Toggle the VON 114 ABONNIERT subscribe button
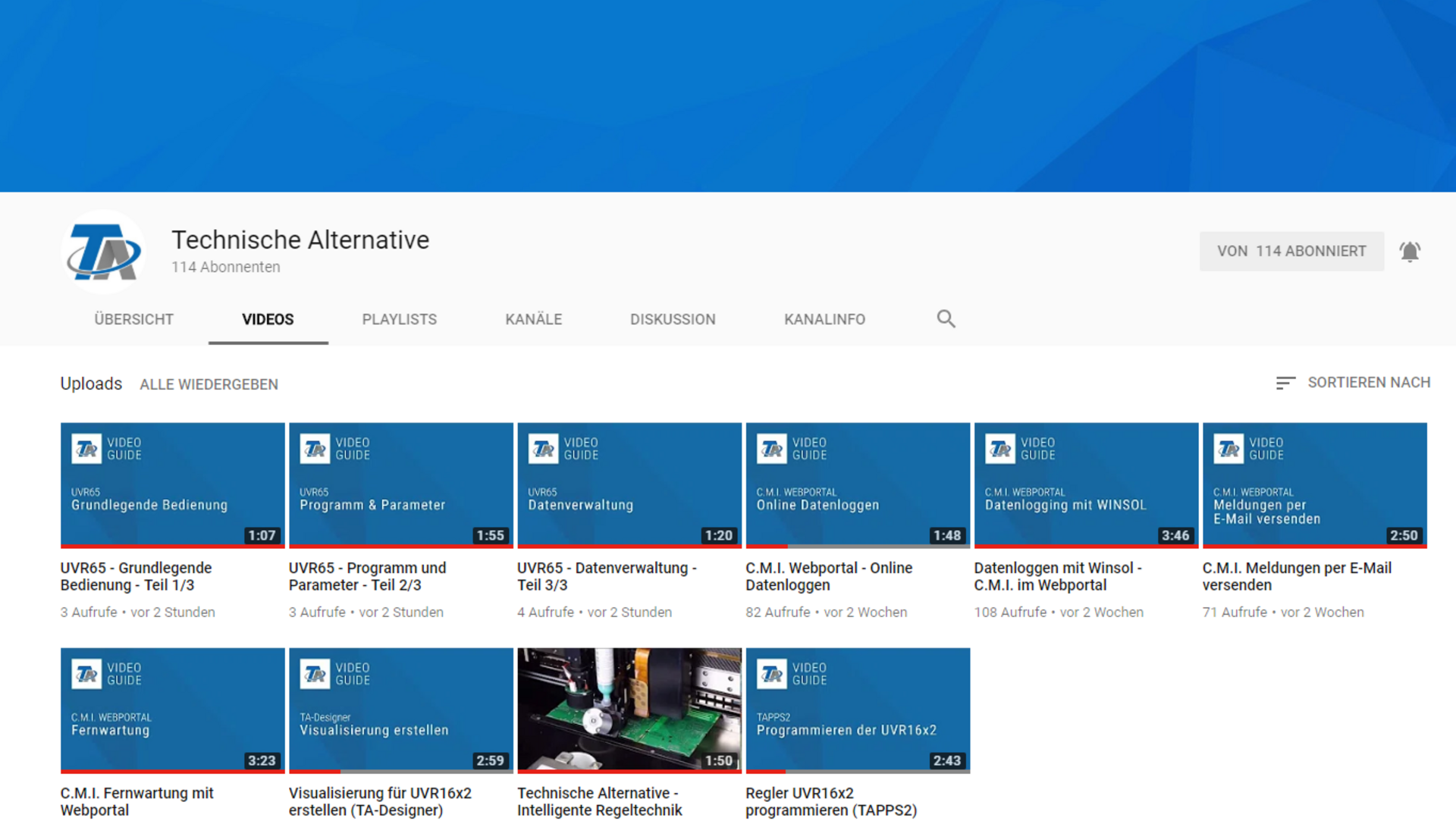 [x=1291, y=252]
